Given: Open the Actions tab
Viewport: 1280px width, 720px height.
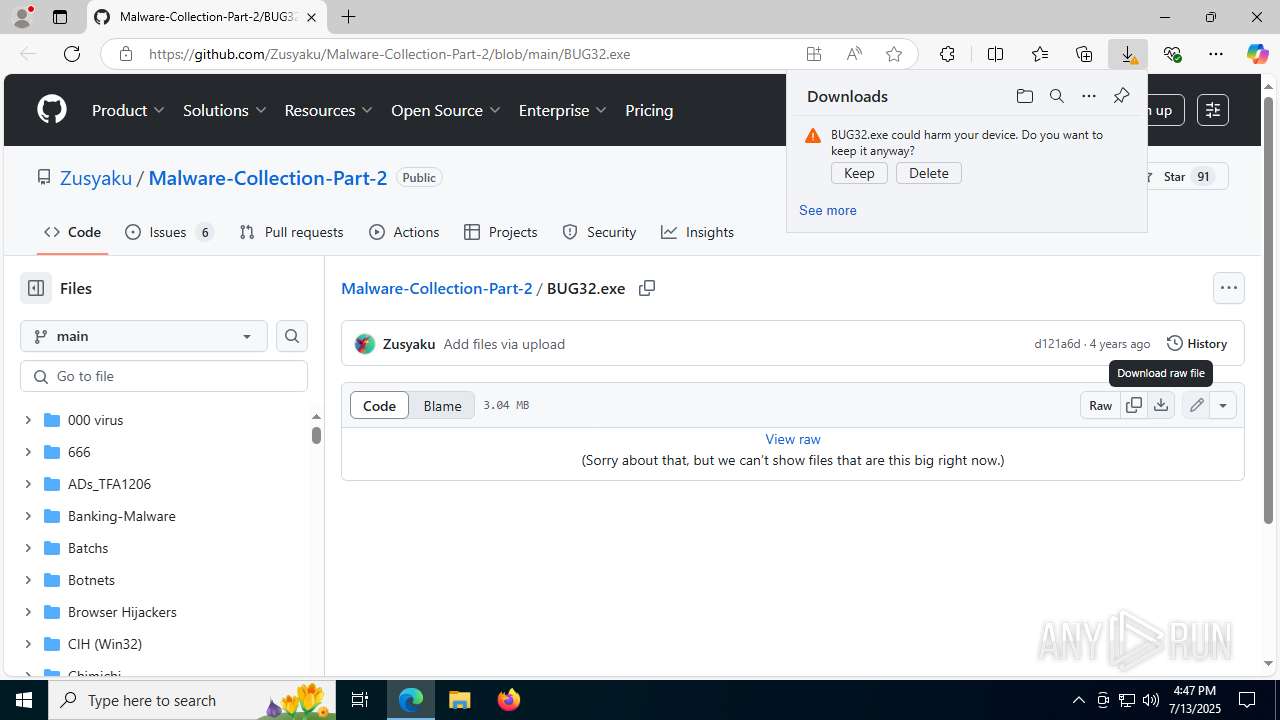Looking at the screenshot, I should tap(404, 232).
